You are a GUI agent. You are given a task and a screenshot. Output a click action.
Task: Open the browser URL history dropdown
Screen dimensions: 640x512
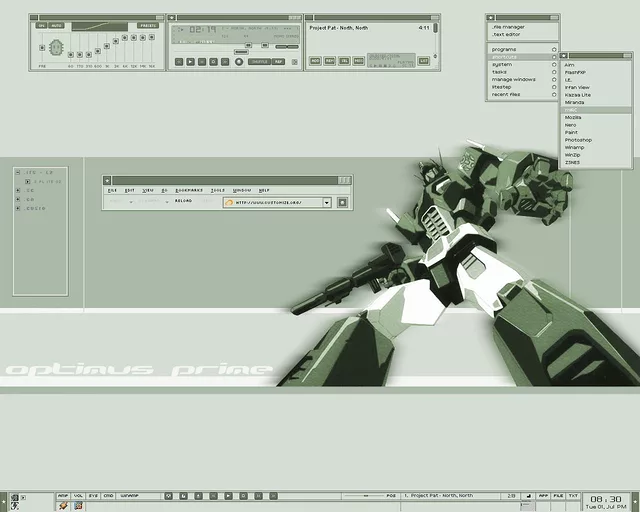pyautogui.click(x=327, y=203)
